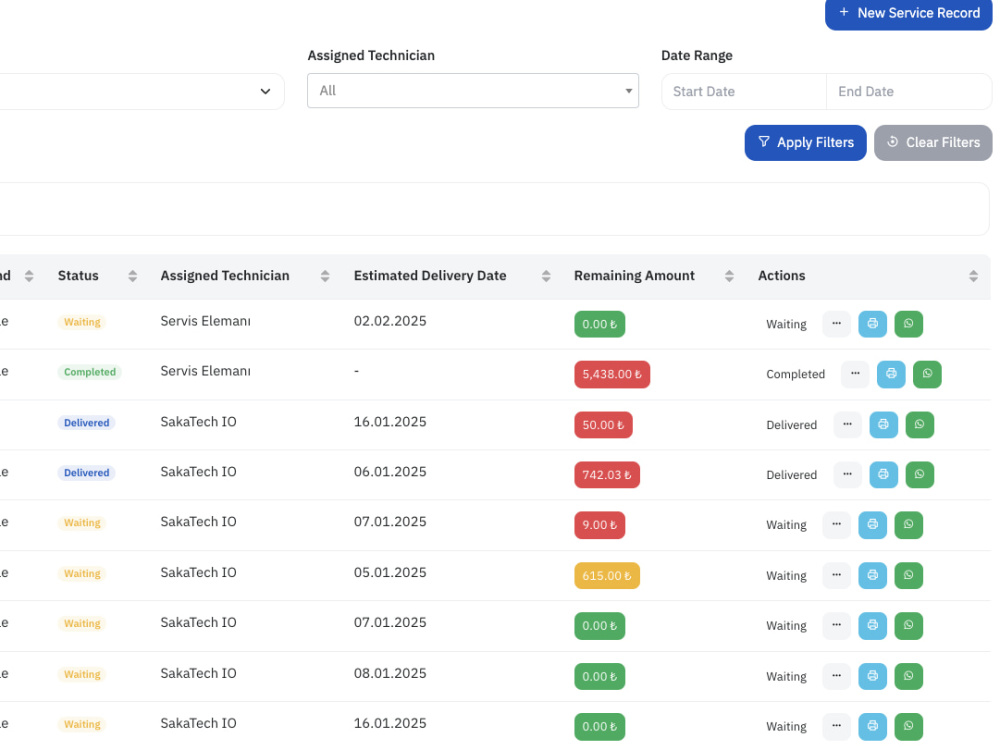Send WhatsApp message for the 9.00 ₺ record
The image size is (1000, 750).
point(908,525)
